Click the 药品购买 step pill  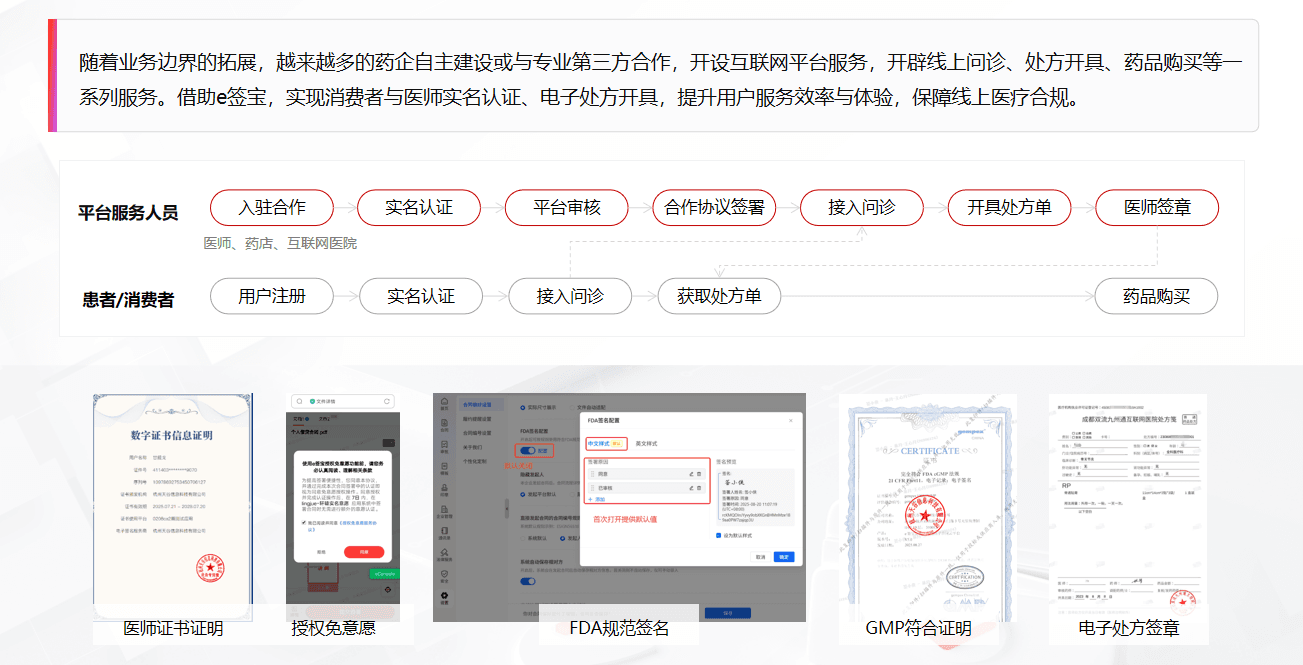[1157, 296]
